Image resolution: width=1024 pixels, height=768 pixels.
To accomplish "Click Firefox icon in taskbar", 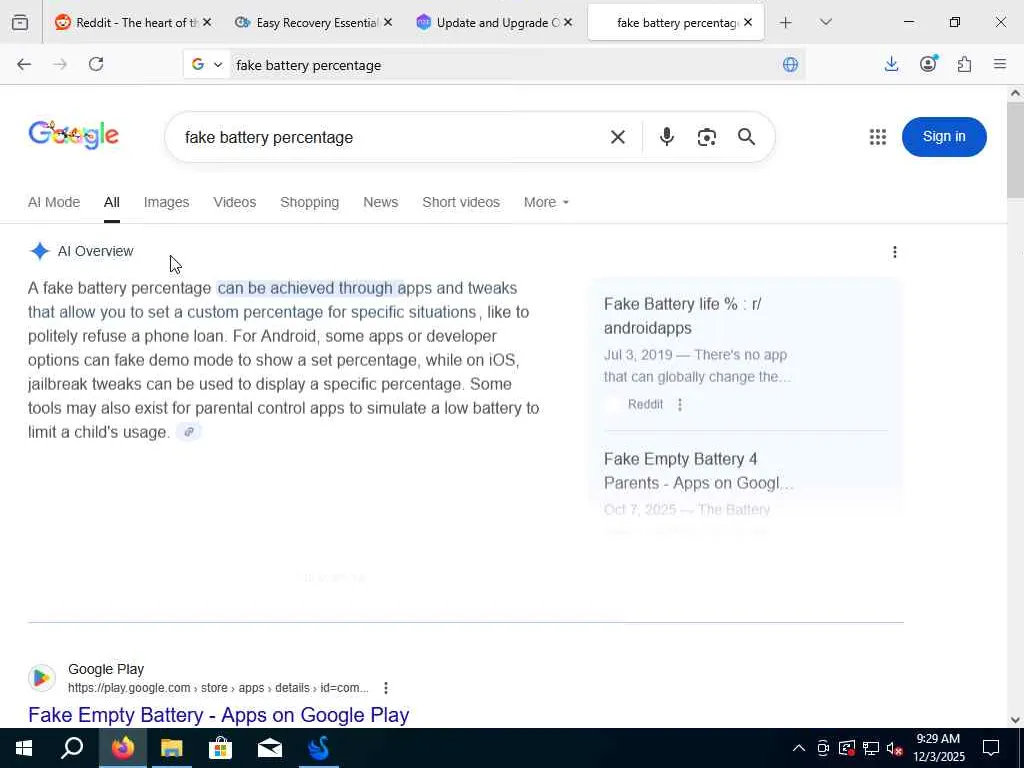I will [122, 748].
